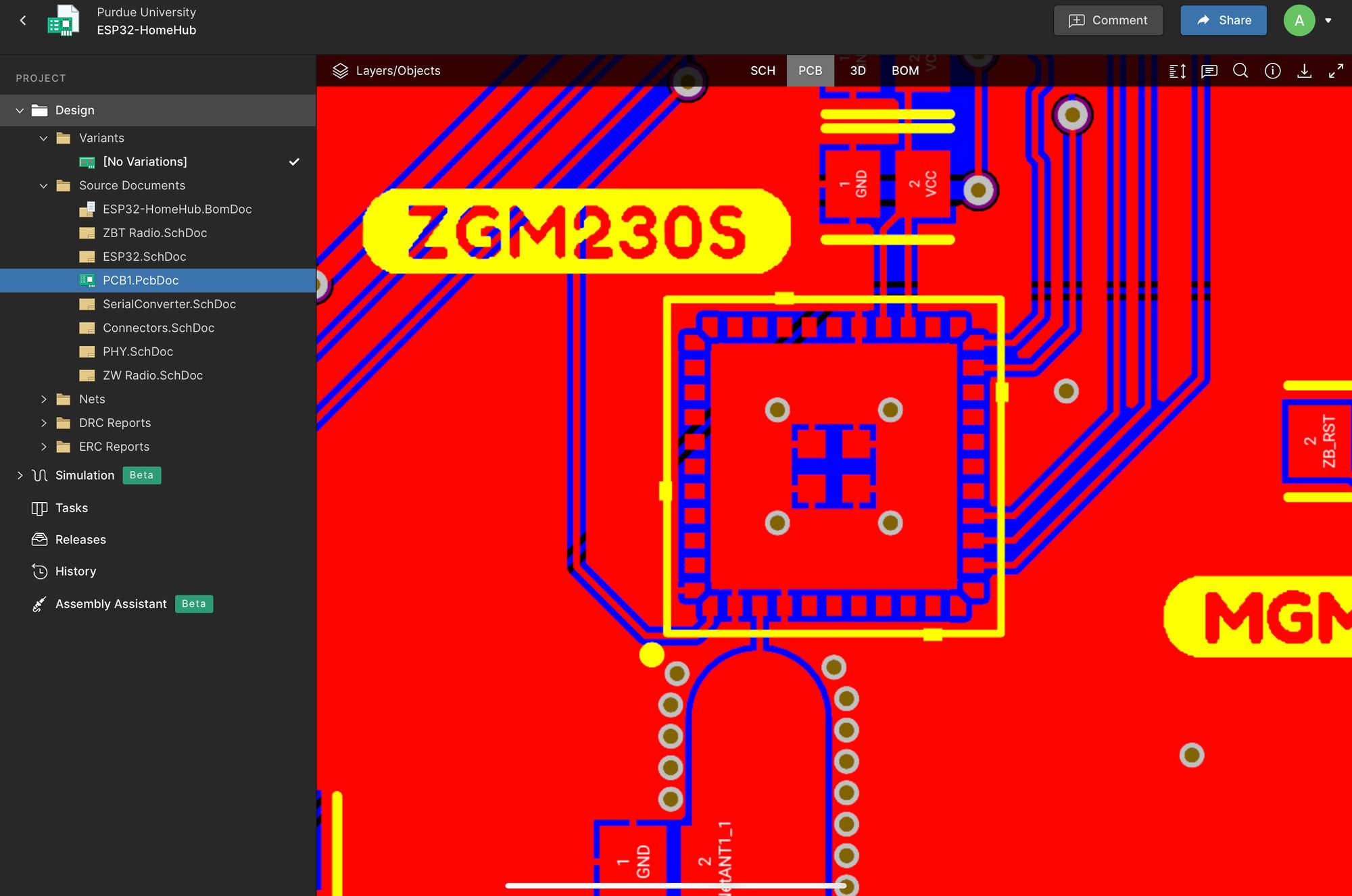Open SerialConverter.SchDoc
Viewport: 1352px width, 896px height.
pyautogui.click(x=169, y=304)
